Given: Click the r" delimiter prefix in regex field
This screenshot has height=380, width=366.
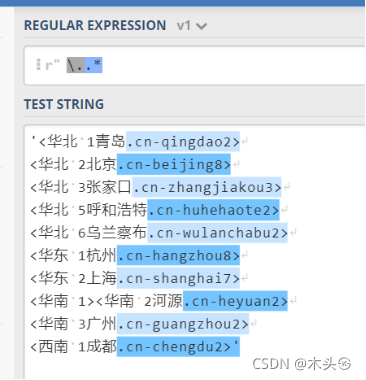Looking at the screenshot, I should [52, 65].
